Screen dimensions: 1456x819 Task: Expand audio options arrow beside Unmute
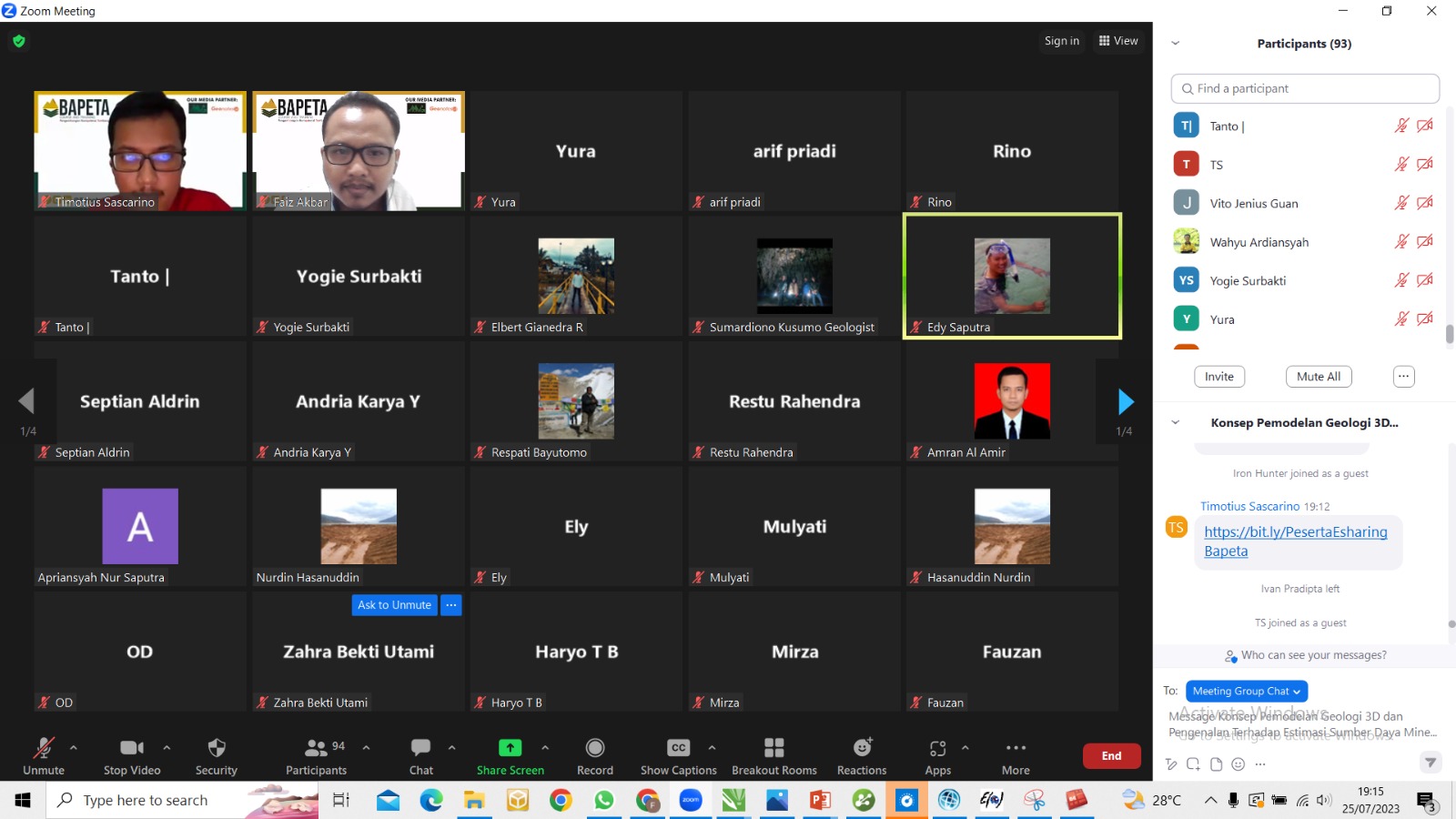tap(74, 748)
